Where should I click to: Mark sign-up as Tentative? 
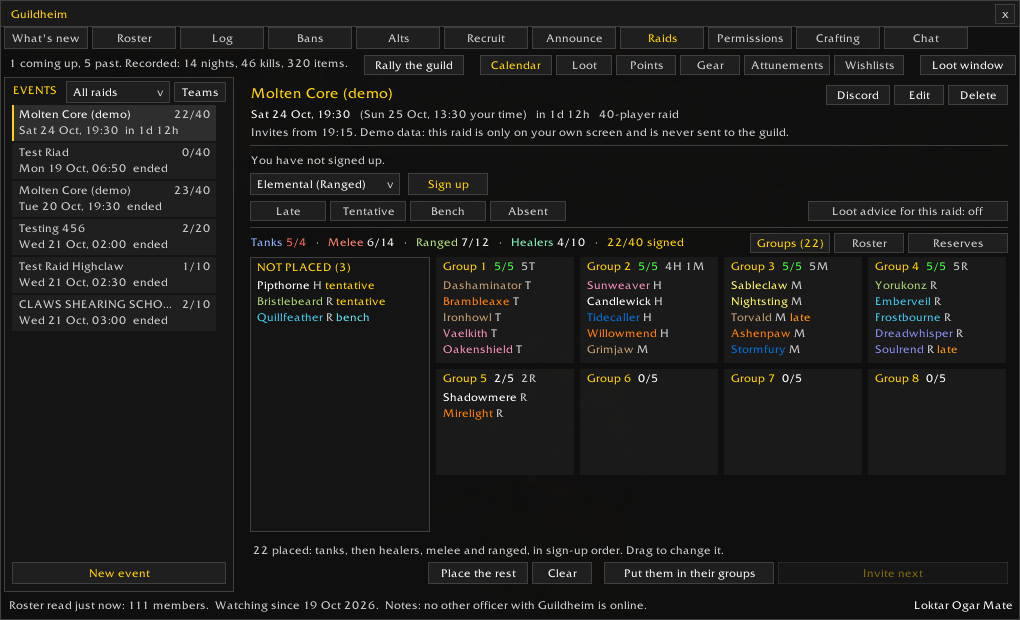368,211
